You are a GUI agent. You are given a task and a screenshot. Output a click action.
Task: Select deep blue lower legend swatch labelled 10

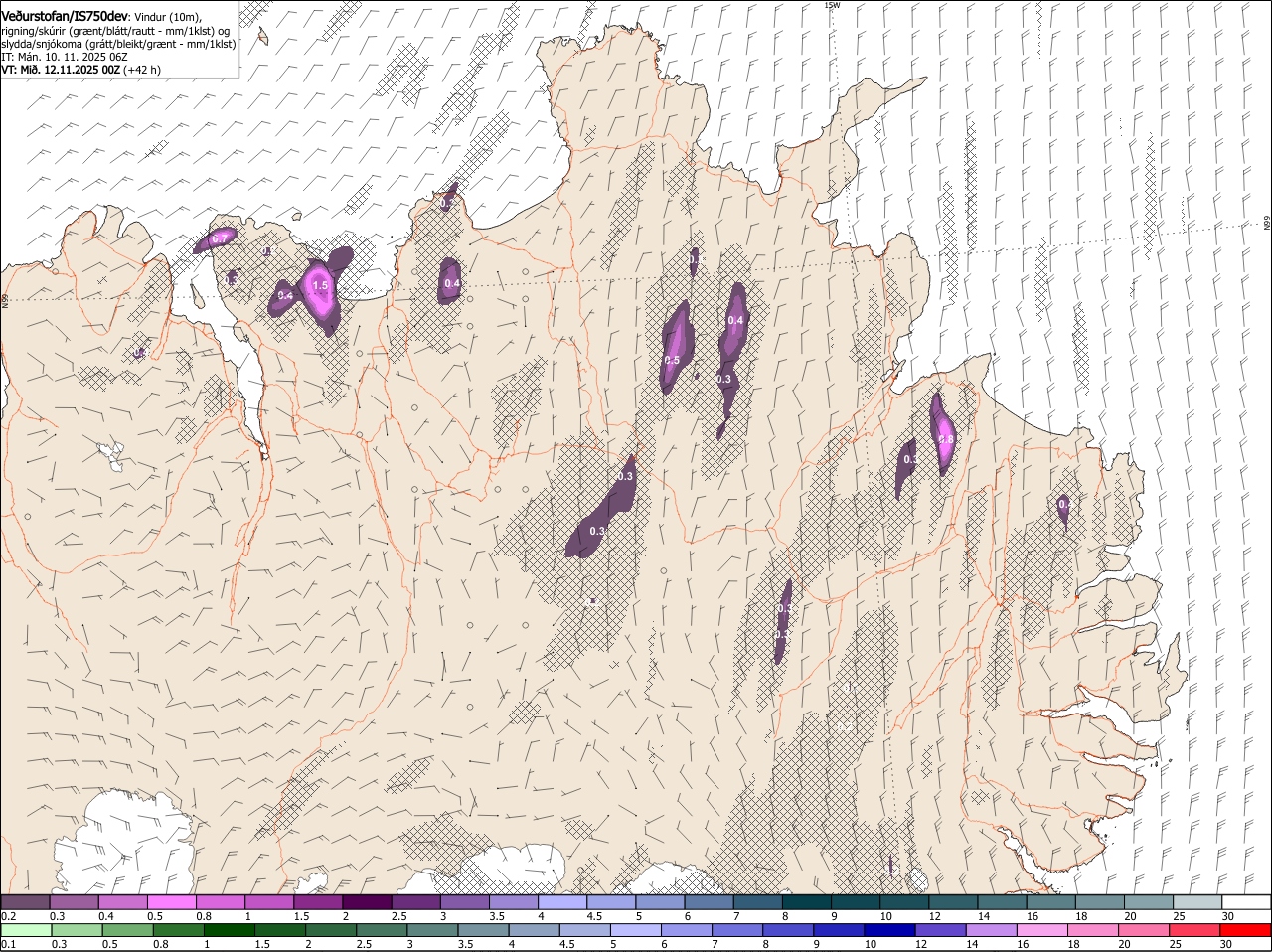888,930
